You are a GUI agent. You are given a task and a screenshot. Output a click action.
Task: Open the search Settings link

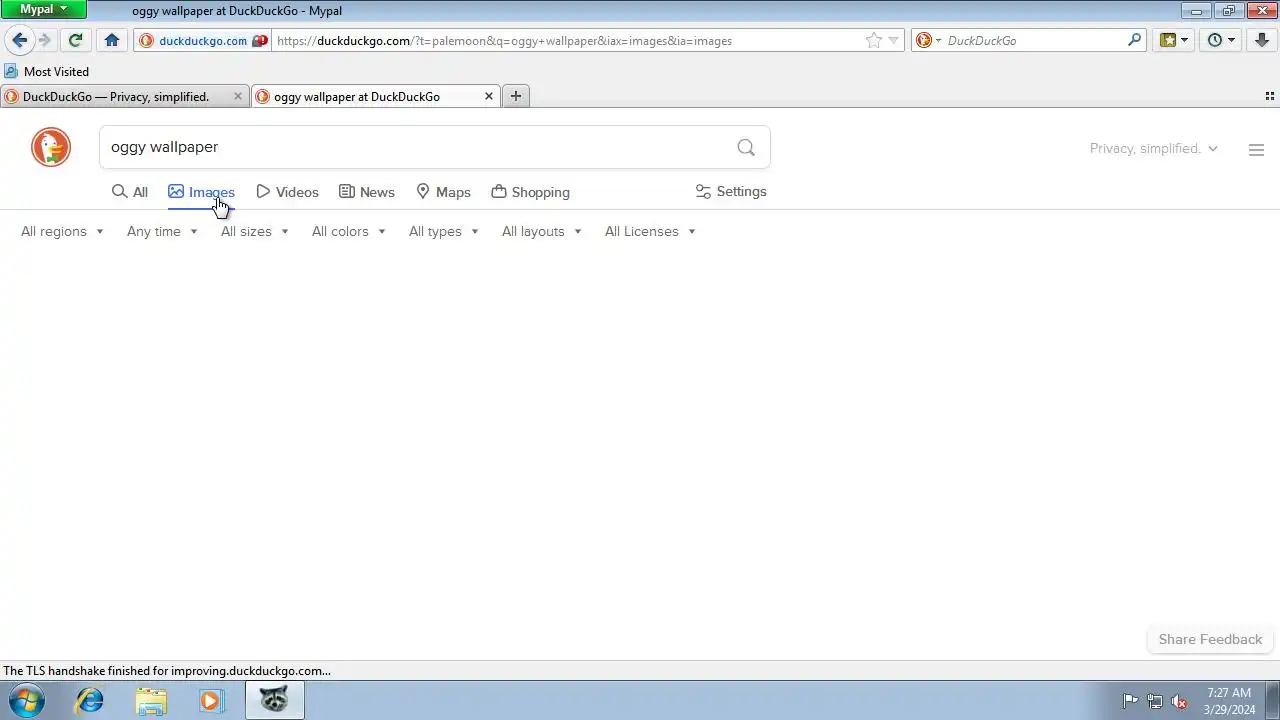click(x=731, y=191)
